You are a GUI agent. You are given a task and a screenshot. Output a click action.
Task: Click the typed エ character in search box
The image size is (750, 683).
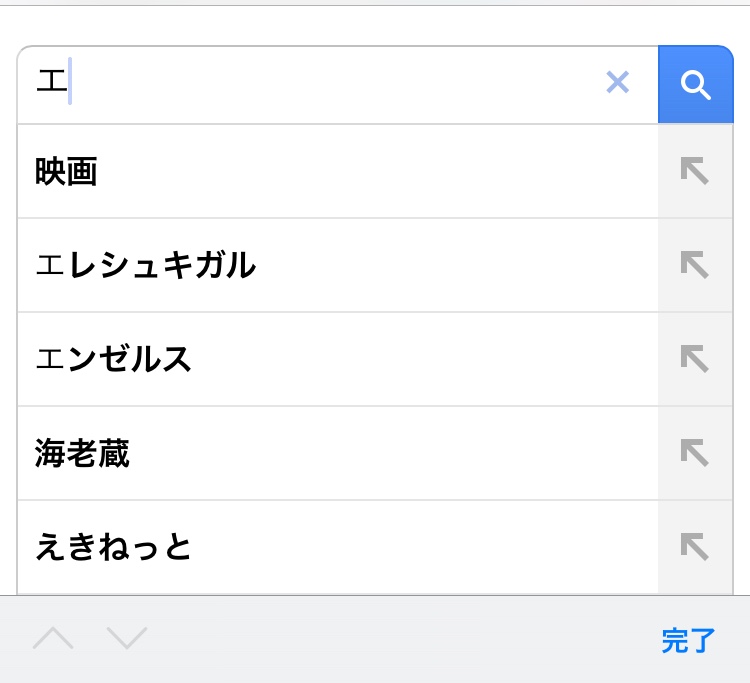tap(50, 82)
